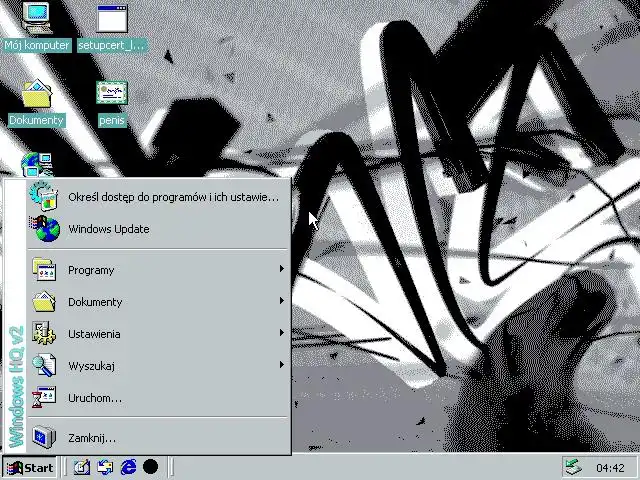Click the Ustawienia gear icon in Start menu

coord(44,333)
